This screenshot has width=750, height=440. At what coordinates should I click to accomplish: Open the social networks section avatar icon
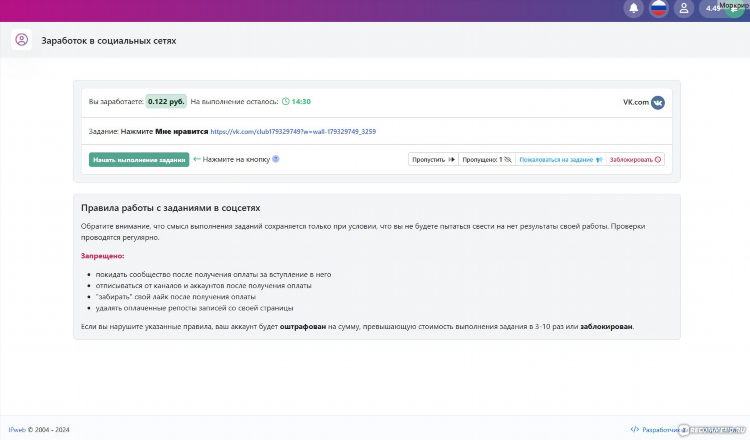(x=22, y=40)
